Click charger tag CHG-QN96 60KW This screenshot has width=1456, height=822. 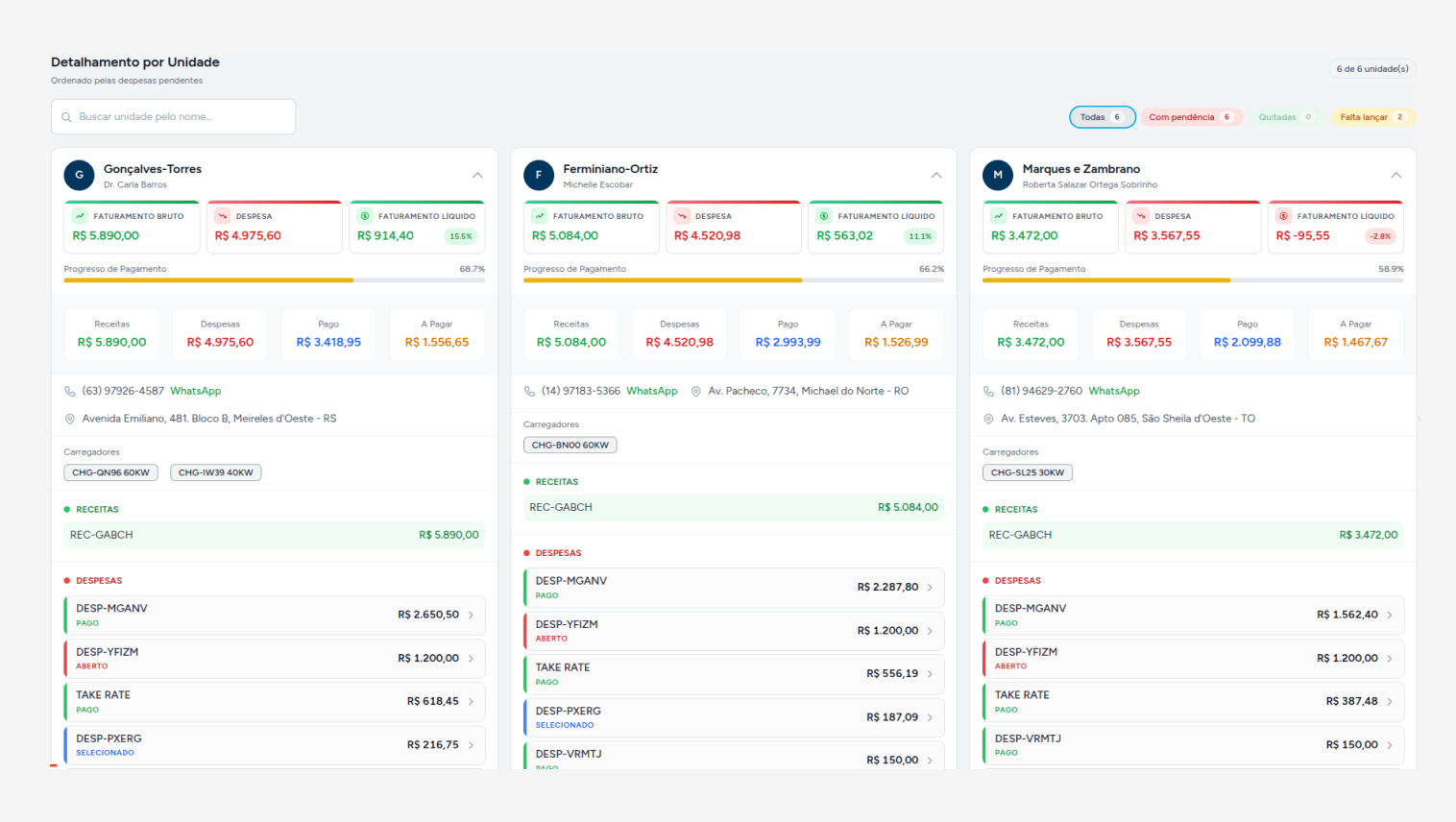pyautogui.click(x=111, y=472)
